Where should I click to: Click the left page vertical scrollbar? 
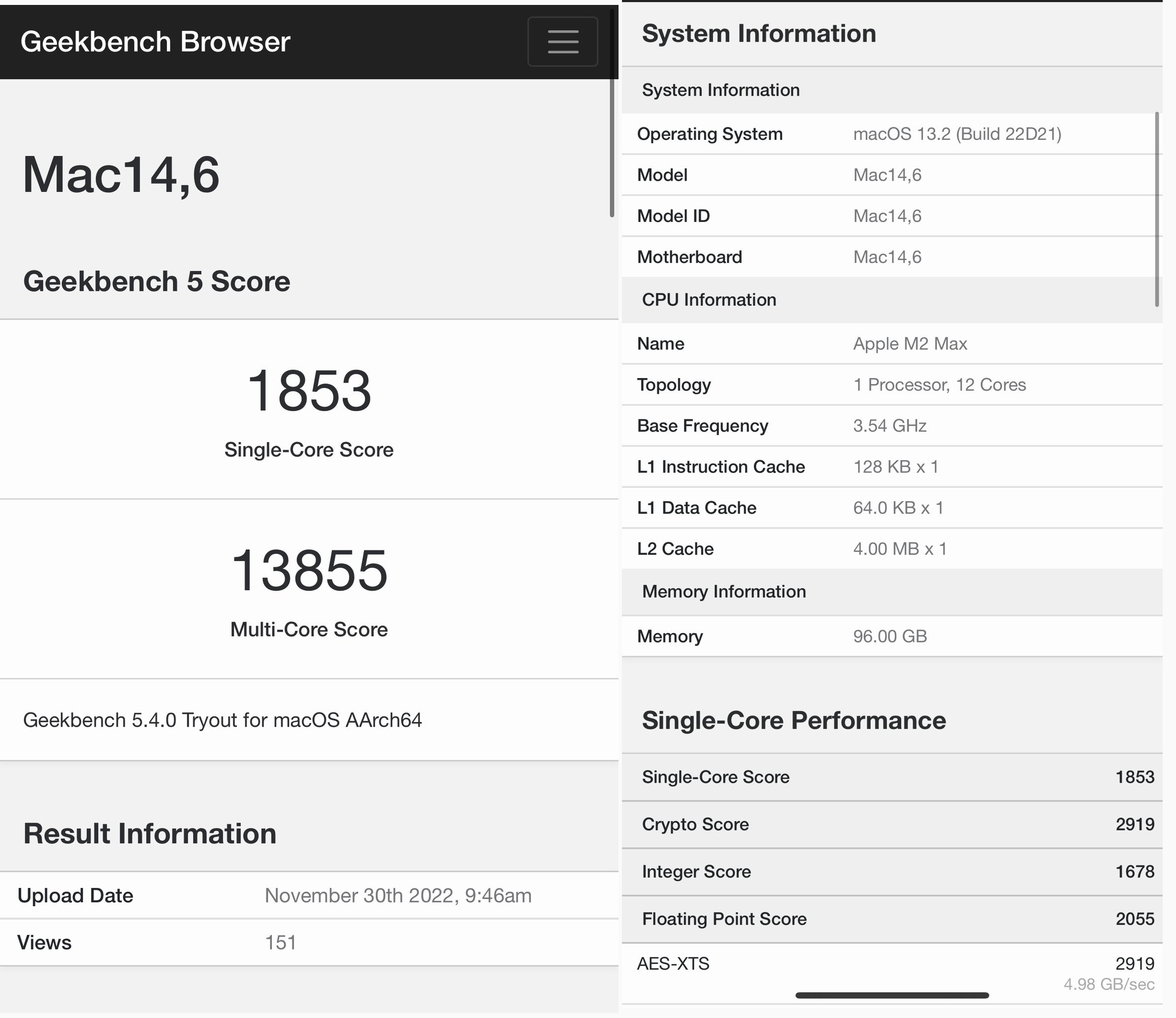[x=612, y=114]
